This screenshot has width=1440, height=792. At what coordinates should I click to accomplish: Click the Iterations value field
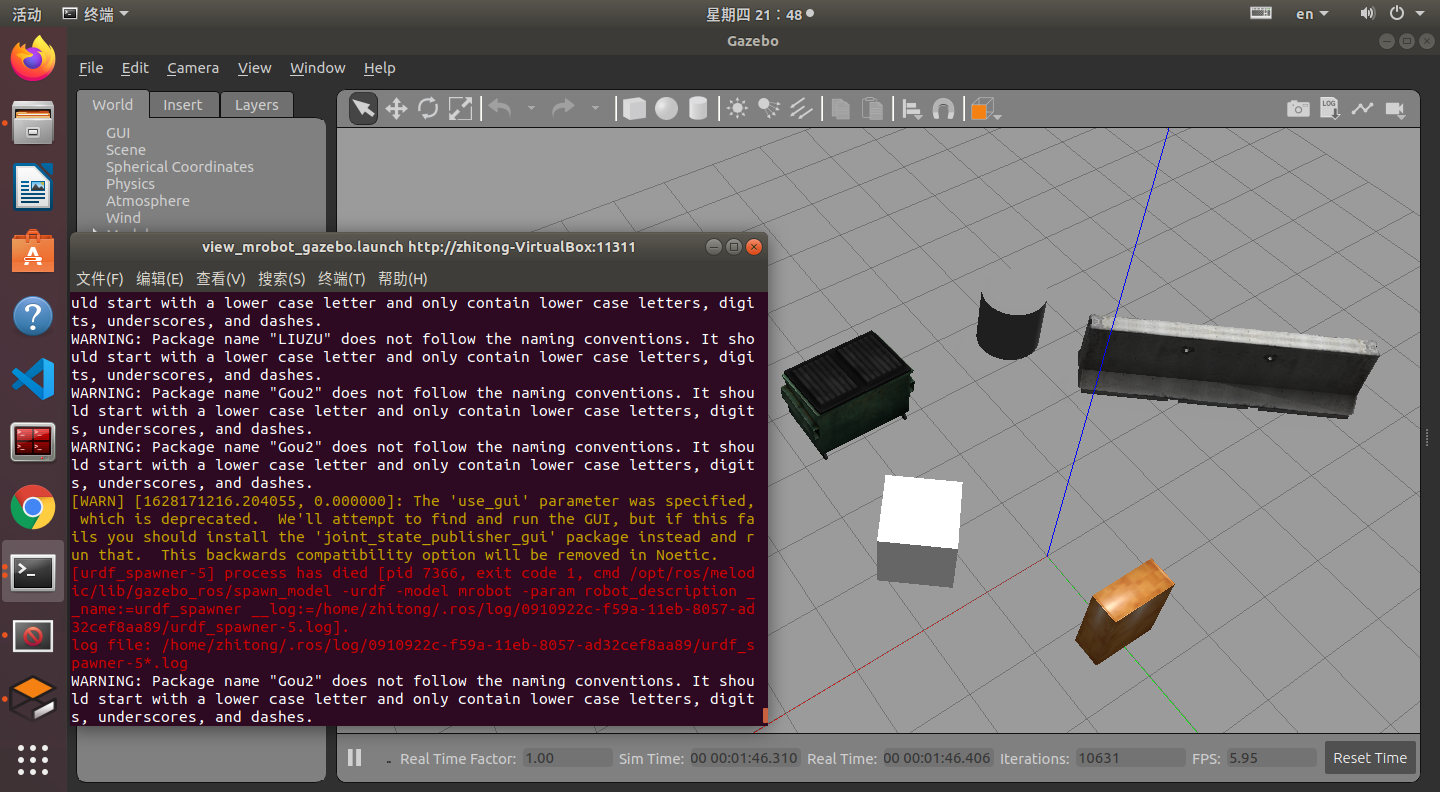(x=1129, y=758)
